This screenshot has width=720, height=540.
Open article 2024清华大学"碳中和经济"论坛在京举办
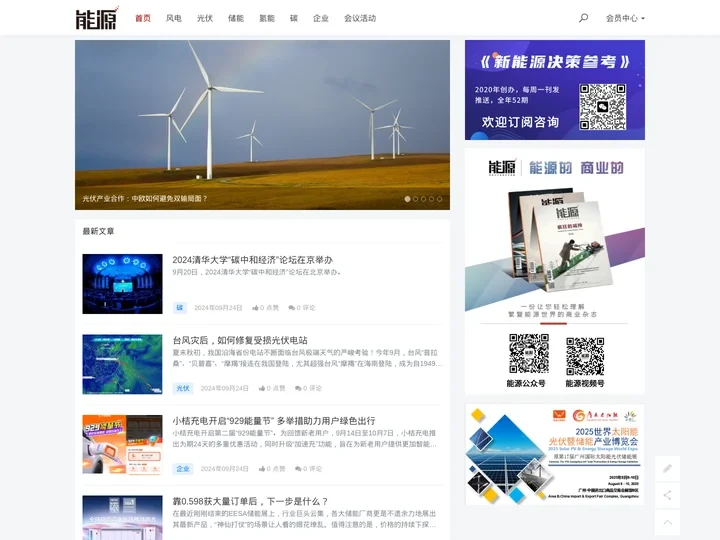point(253,259)
